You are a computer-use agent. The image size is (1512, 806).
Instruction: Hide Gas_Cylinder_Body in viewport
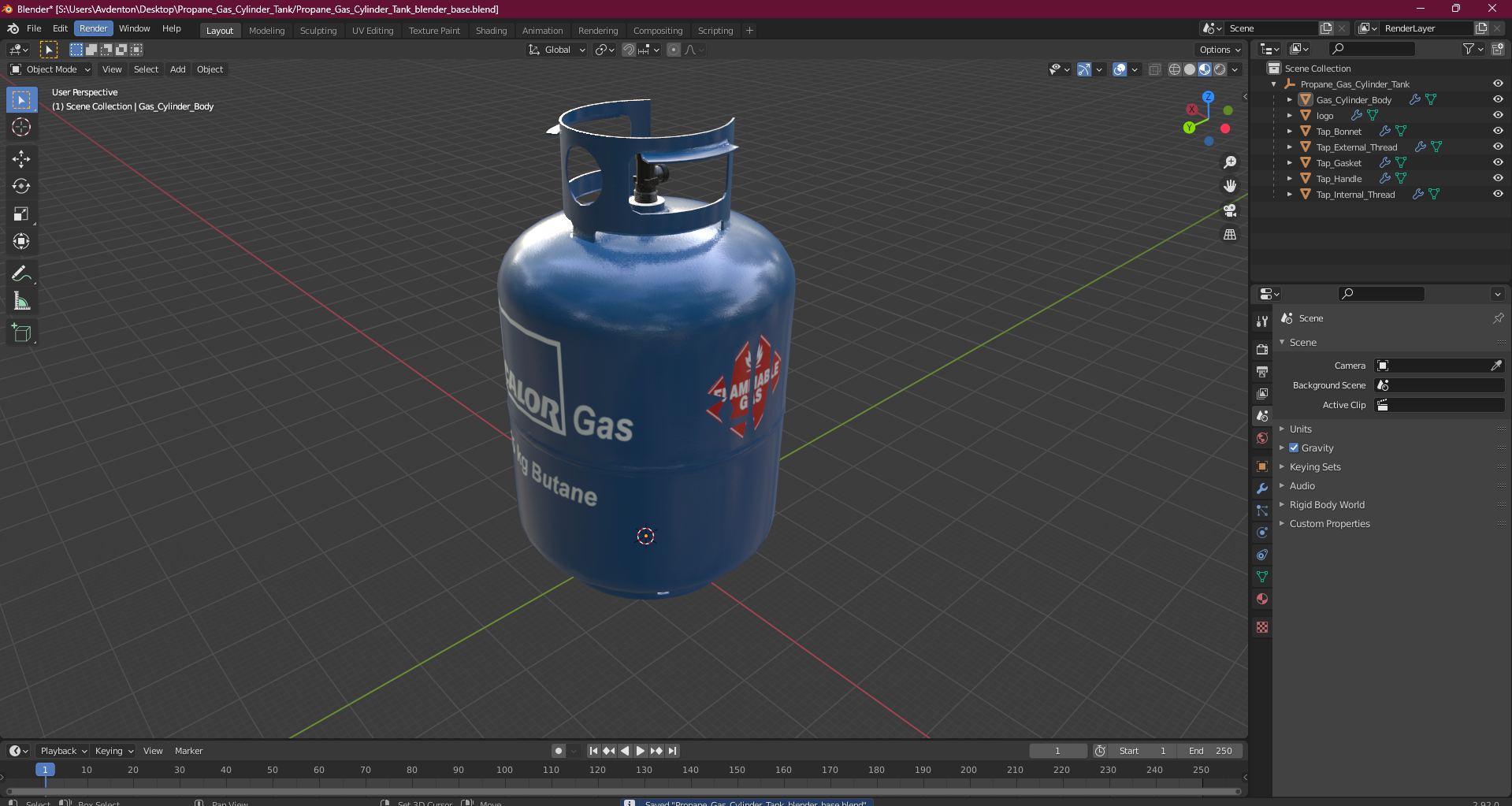coord(1498,99)
